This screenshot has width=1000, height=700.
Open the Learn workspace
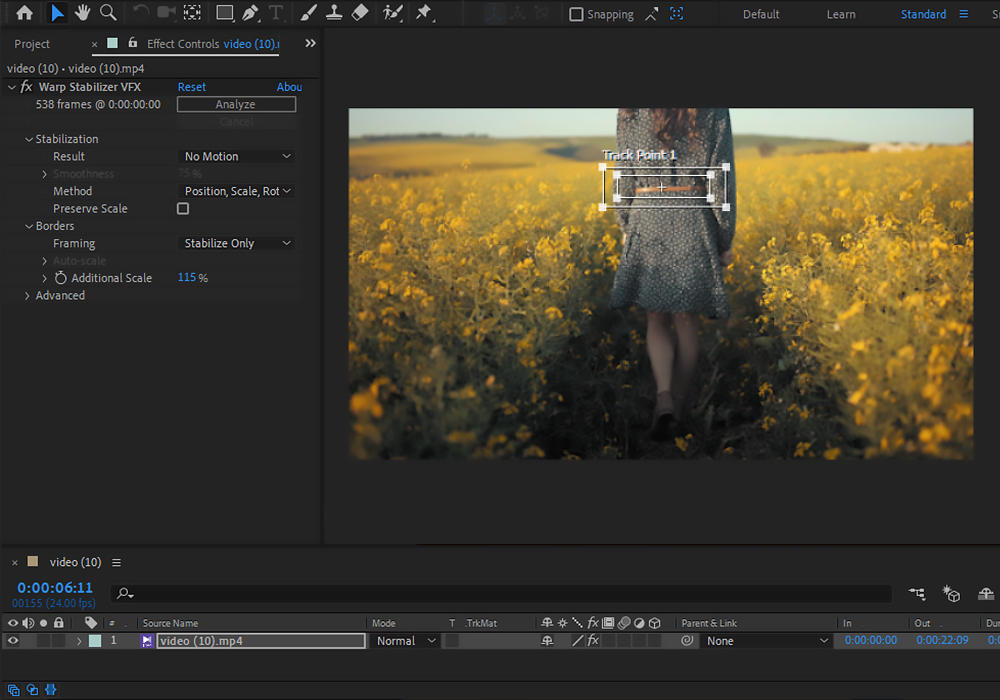click(x=841, y=14)
